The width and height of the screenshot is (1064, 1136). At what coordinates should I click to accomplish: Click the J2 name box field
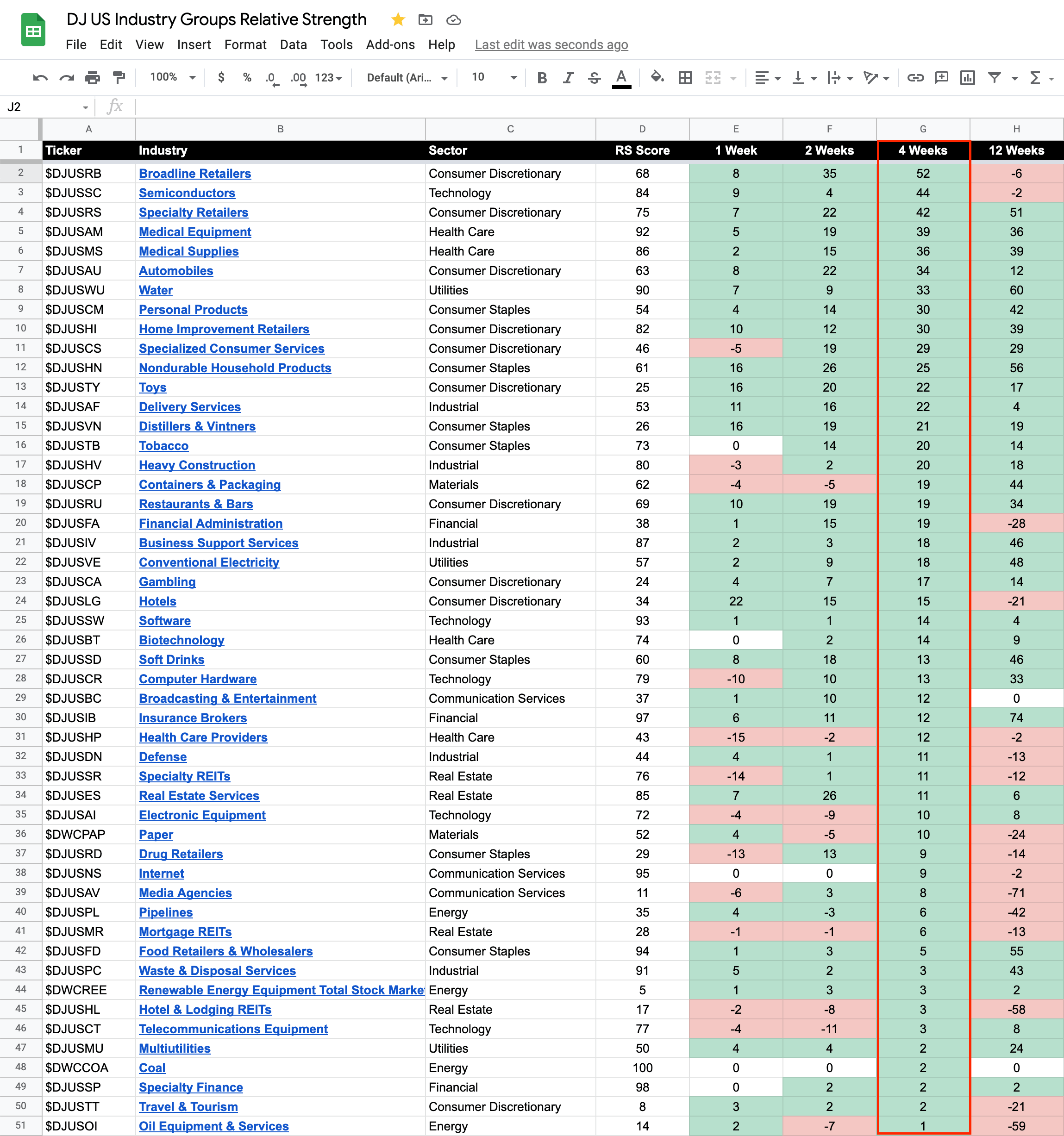pos(40,107)
